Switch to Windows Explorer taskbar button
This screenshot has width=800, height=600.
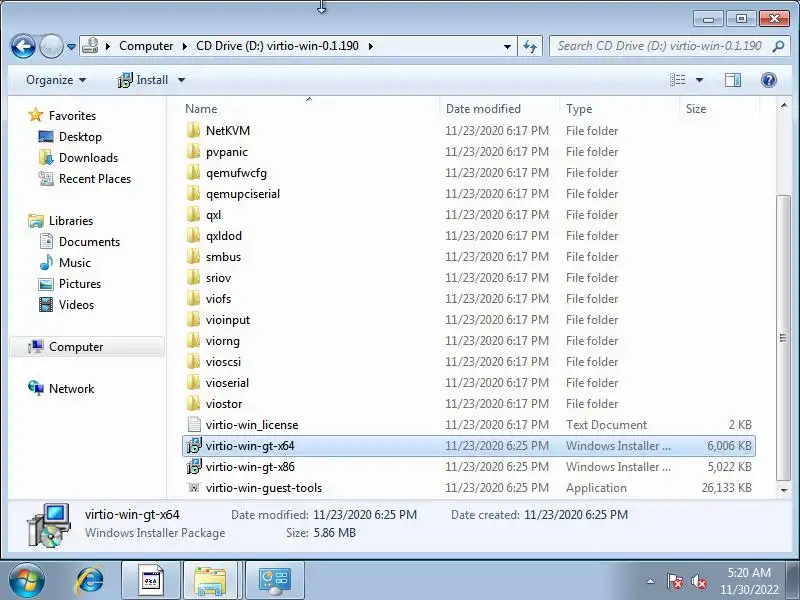[210, 581]
